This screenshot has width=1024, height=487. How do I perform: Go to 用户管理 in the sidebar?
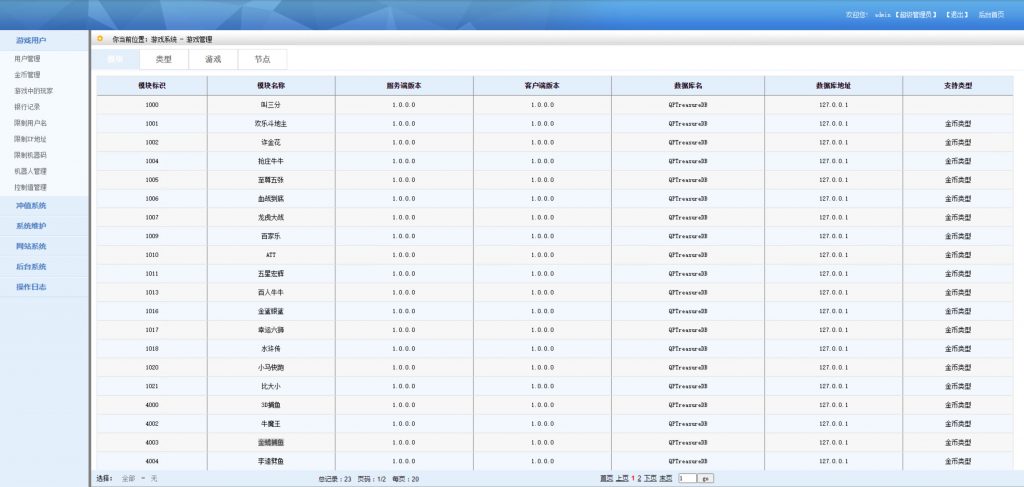point(27,59)
